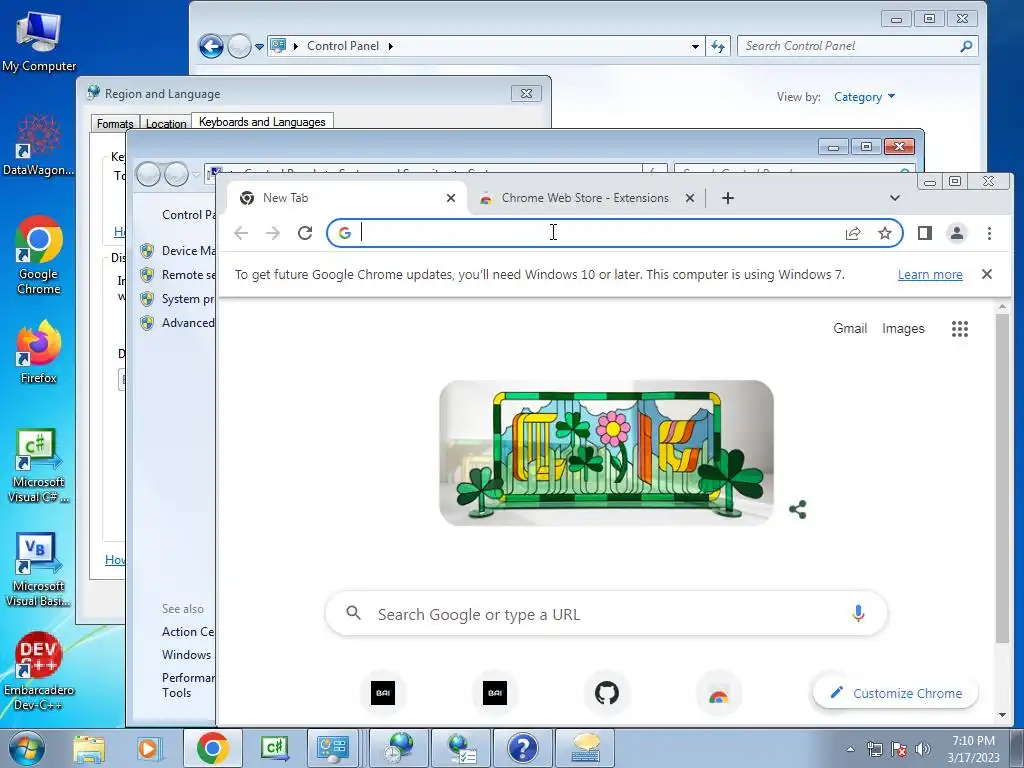Reload the page in Chrome
The width and height of the screenshot is (1024, 768).
[x=305, y=233]
